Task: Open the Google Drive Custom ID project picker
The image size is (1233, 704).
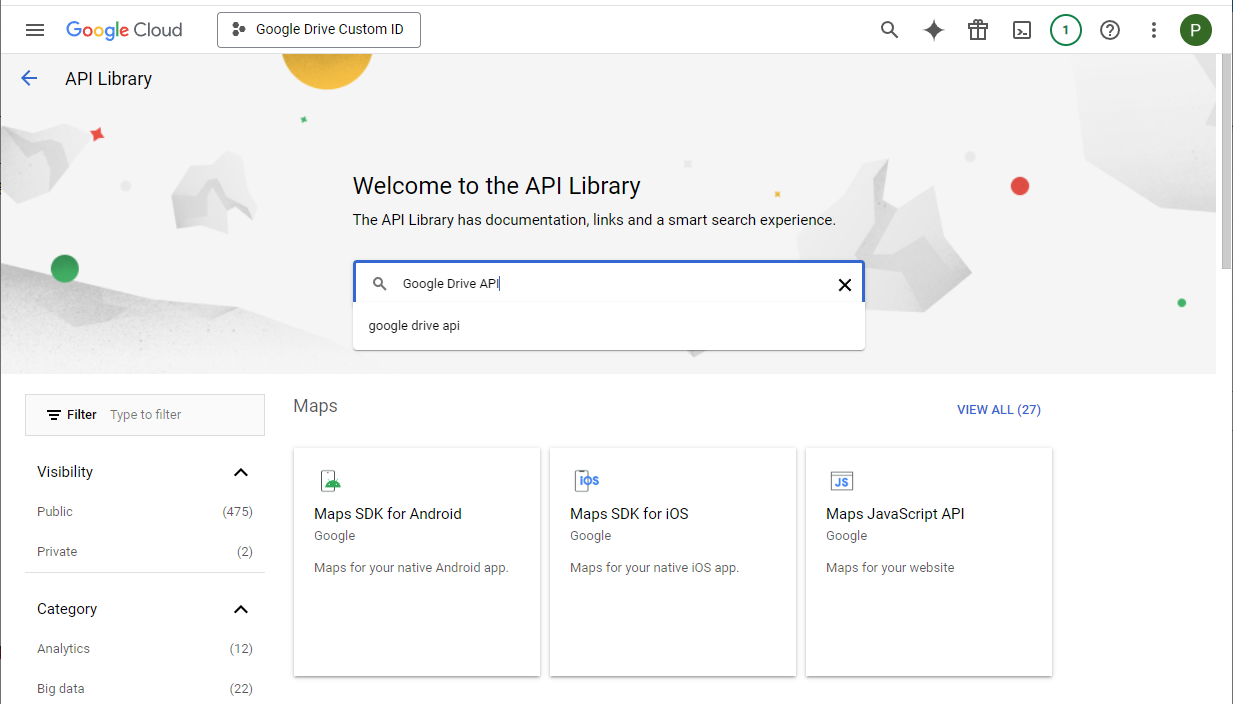Action: [318, 30]
